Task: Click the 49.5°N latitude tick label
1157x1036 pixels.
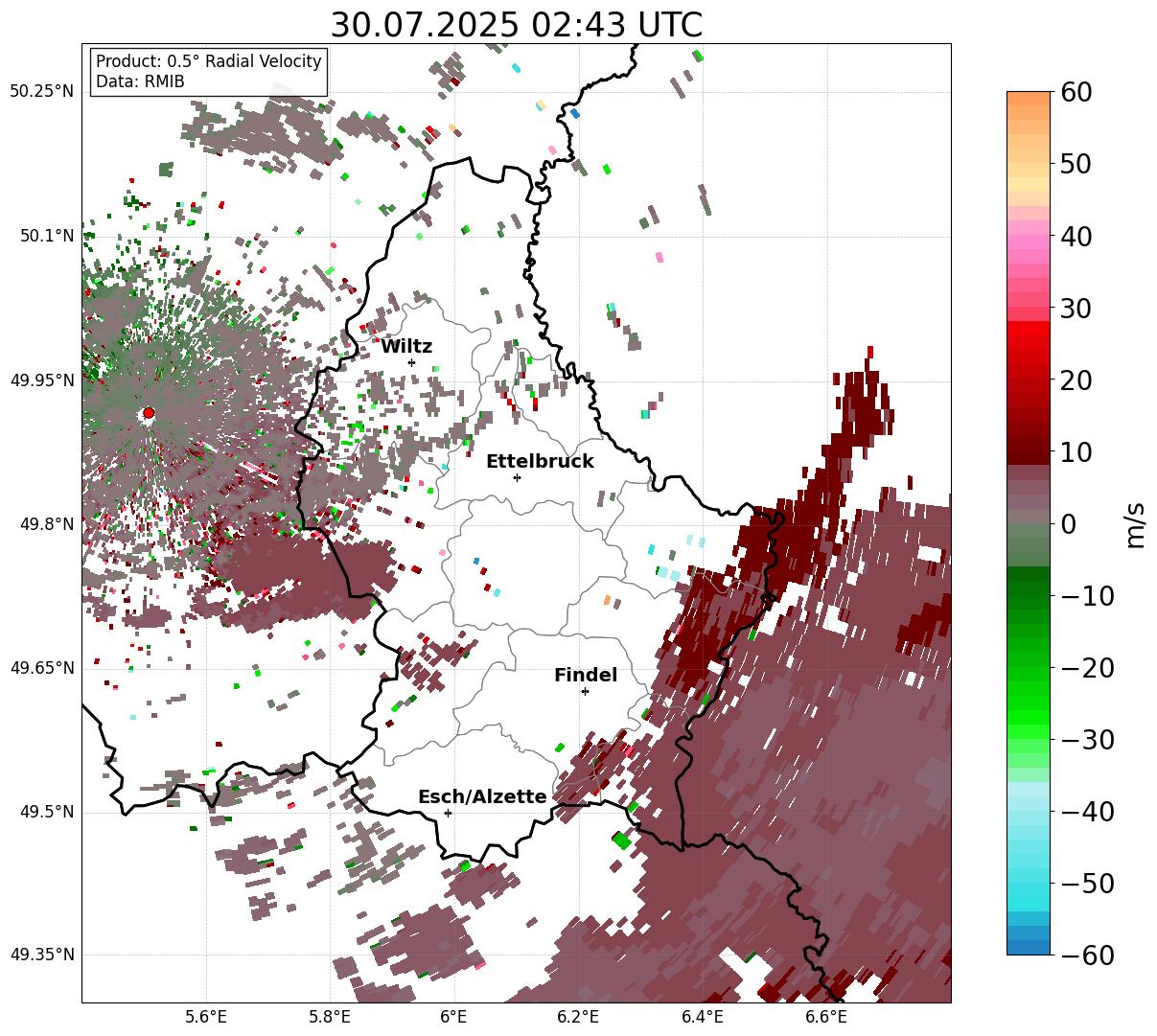Action: [x=46, y=812]
